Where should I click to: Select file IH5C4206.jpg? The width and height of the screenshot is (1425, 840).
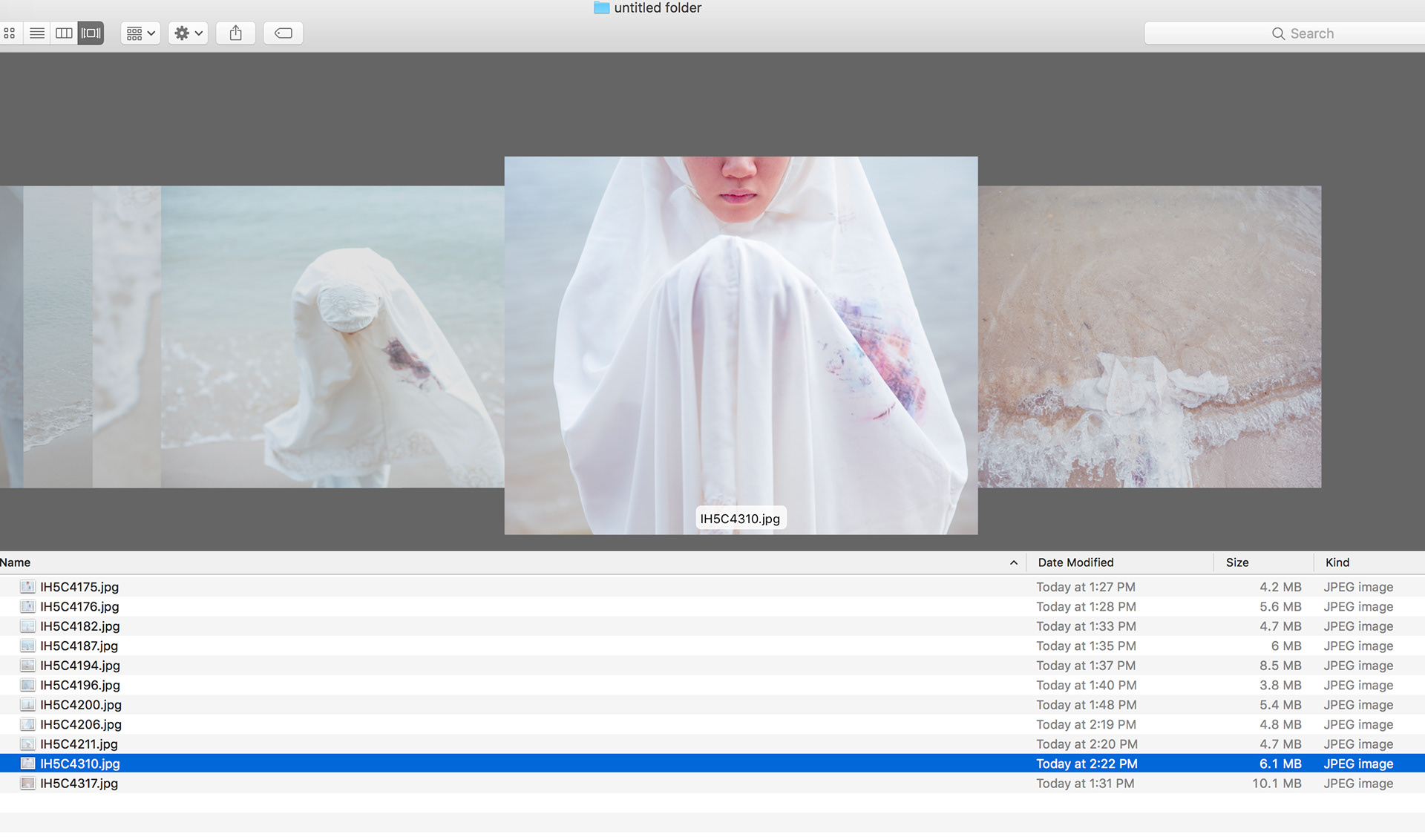[712, 725]
